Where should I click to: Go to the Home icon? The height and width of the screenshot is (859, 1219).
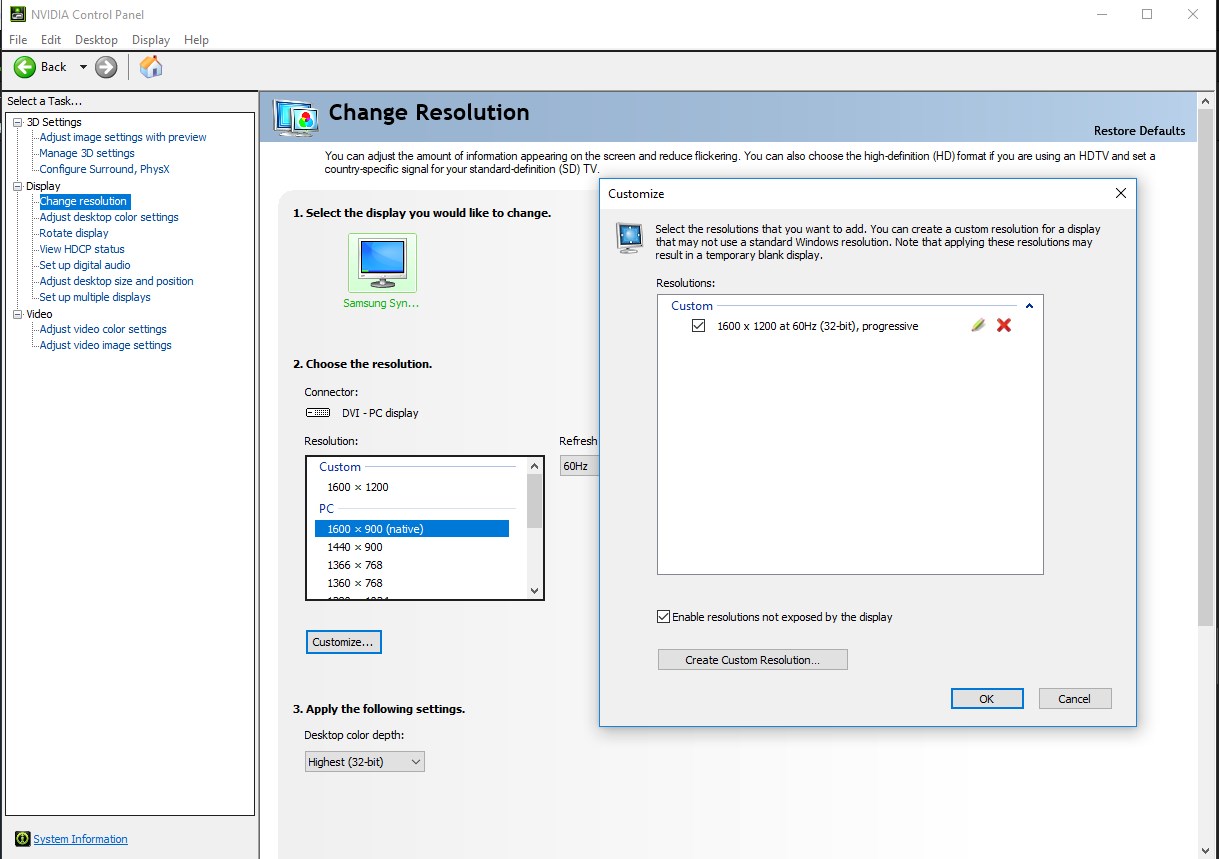click(151, 67)
